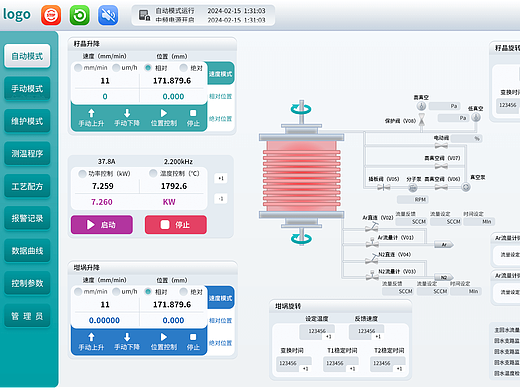Switch to 相对位置 tab in 坩埚升降
Image resolution: width=520 pixels, height=390 pixels.
click(x=220, y=320)
